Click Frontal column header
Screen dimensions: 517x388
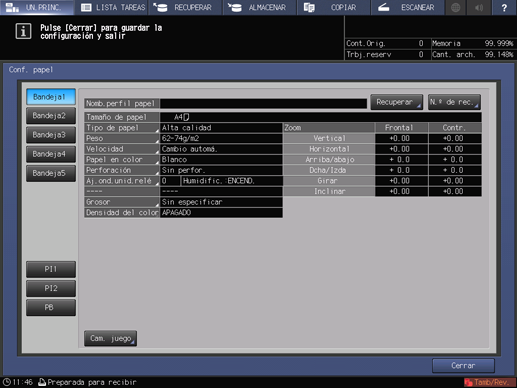pos(401,128)
